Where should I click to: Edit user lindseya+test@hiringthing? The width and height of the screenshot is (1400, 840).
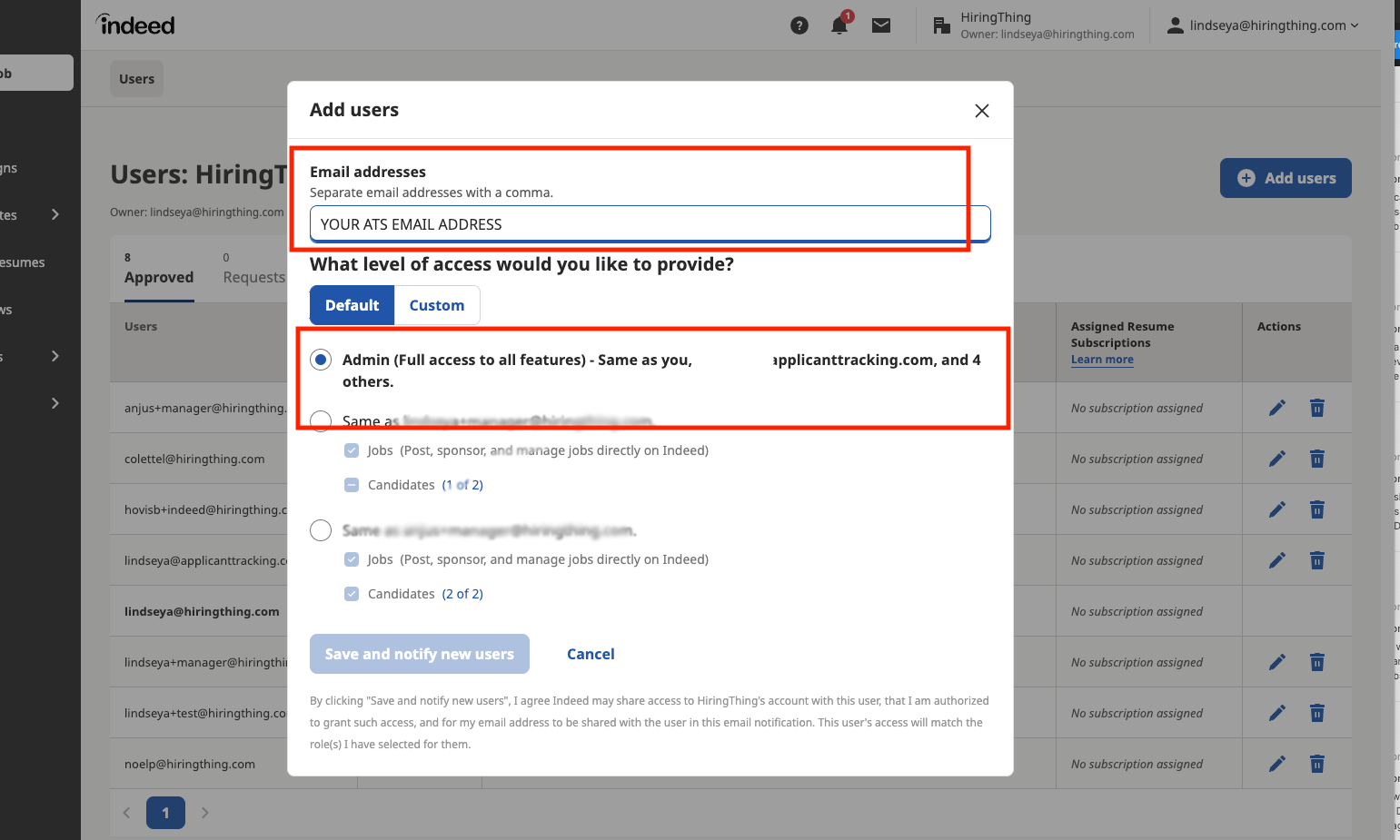[x=1277, y=713]
